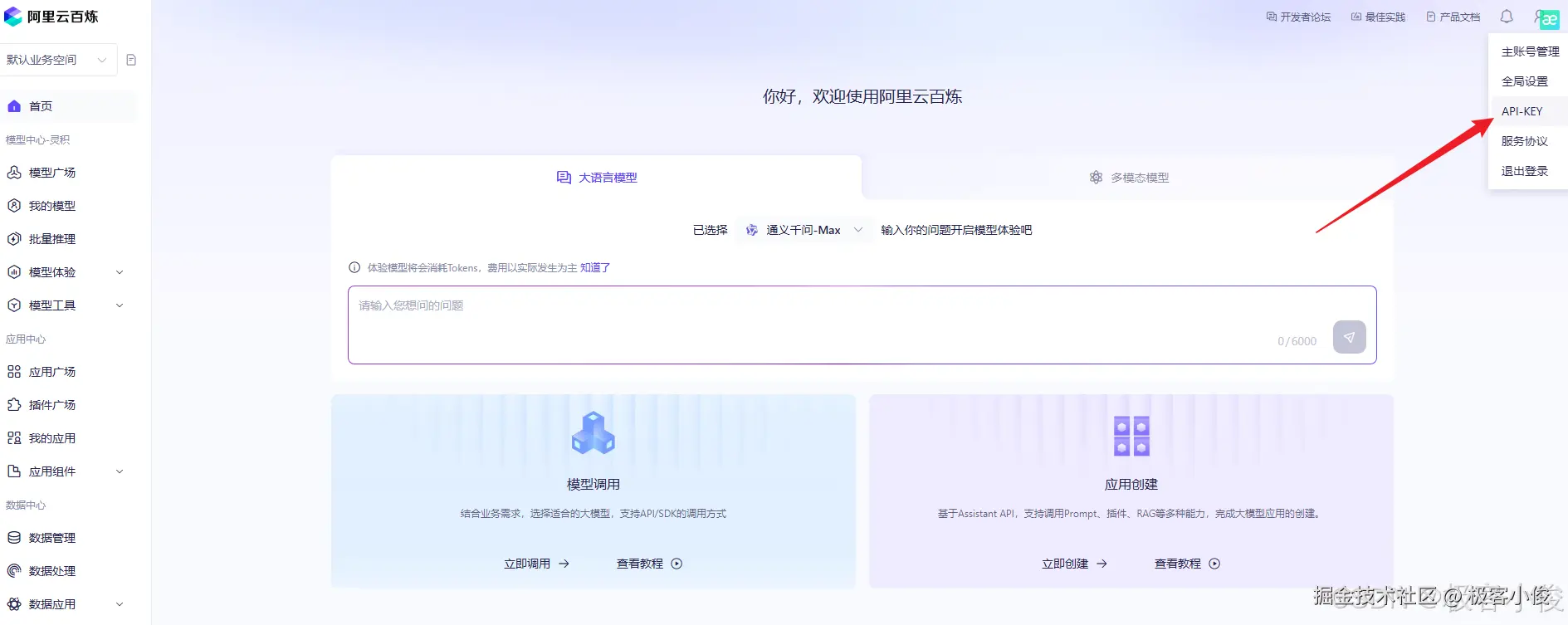The height and width of the screenshot is (625, 1568).
Task: Open notifications with the bell icon
Action: 1507,17
